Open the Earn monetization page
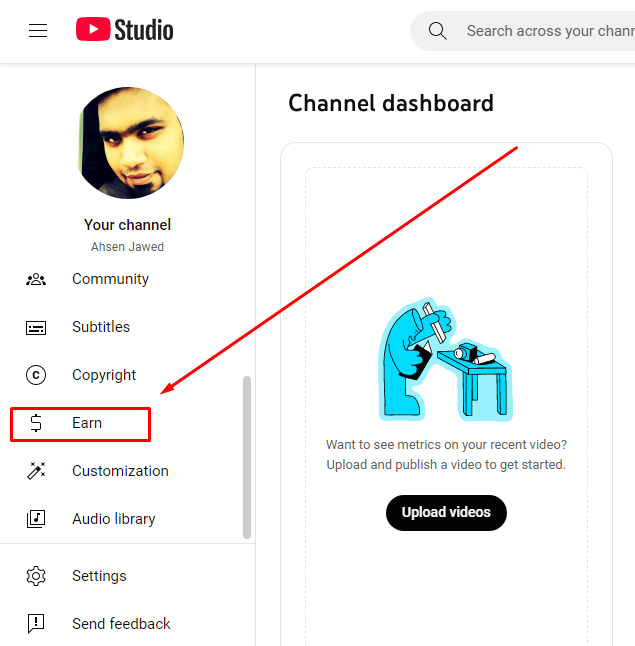The height and width of the screenshot is (646, 635). (87, 423)
